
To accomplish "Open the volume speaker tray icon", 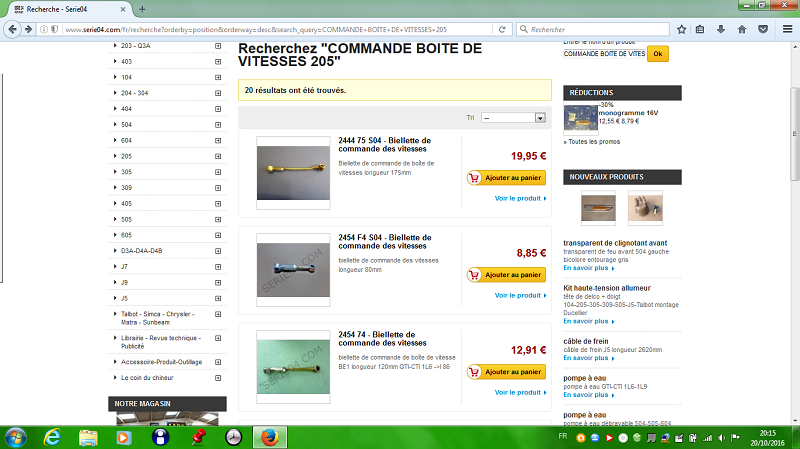I will click(x=721, y=438).
